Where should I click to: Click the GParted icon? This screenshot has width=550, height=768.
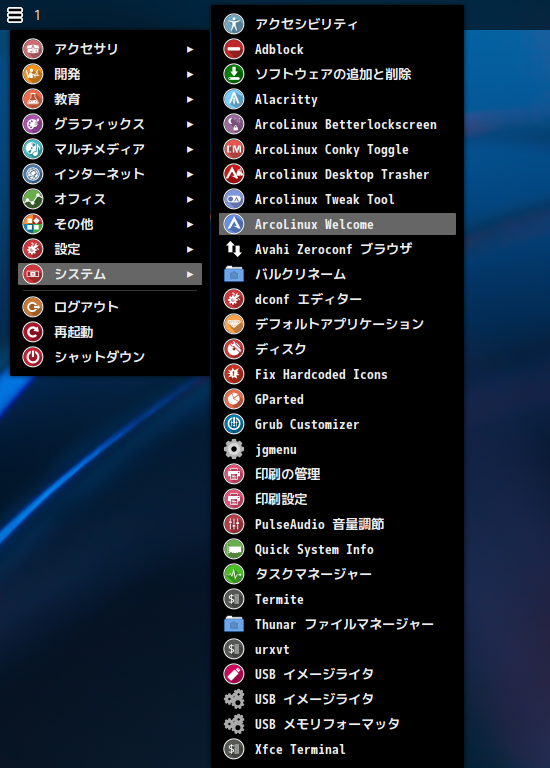click(234, 399)
